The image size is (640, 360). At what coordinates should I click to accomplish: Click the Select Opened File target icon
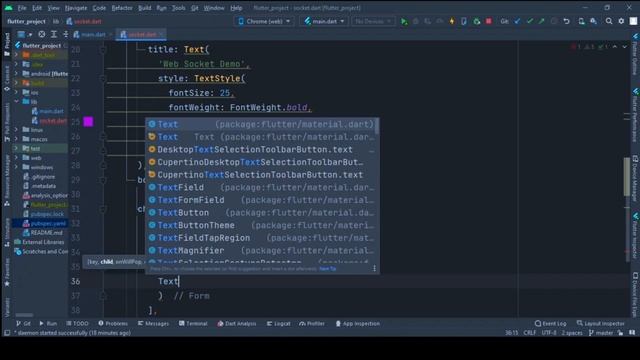click(42, 34)
